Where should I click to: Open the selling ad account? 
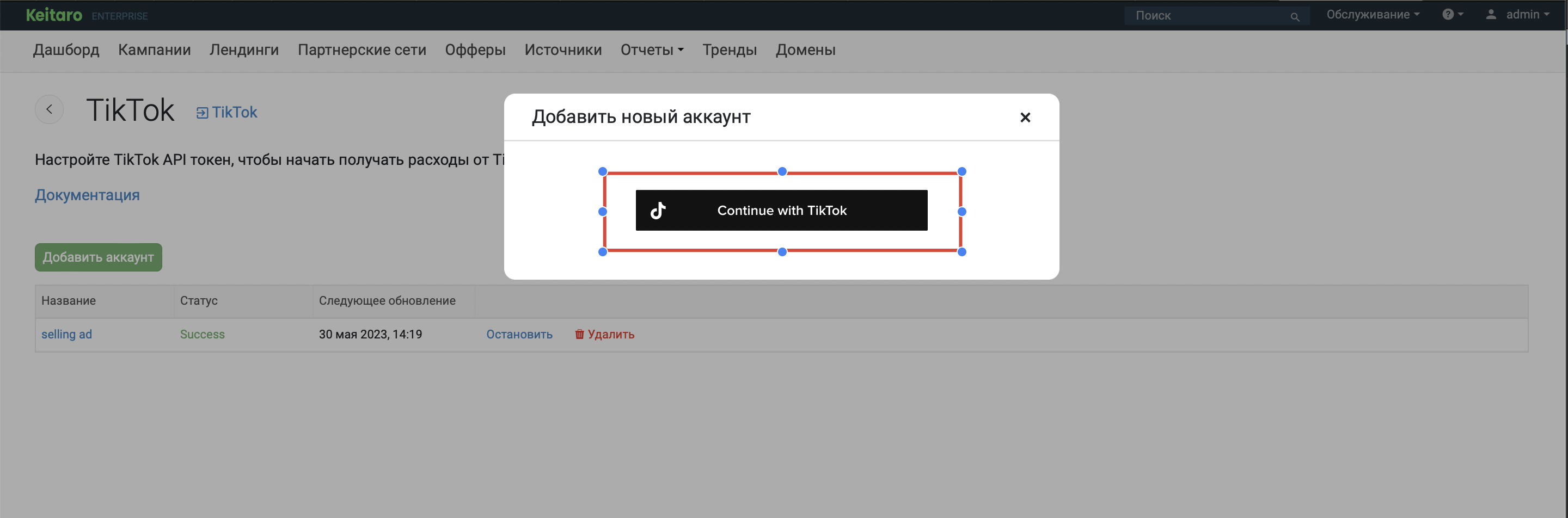click(x=66, y=335)
